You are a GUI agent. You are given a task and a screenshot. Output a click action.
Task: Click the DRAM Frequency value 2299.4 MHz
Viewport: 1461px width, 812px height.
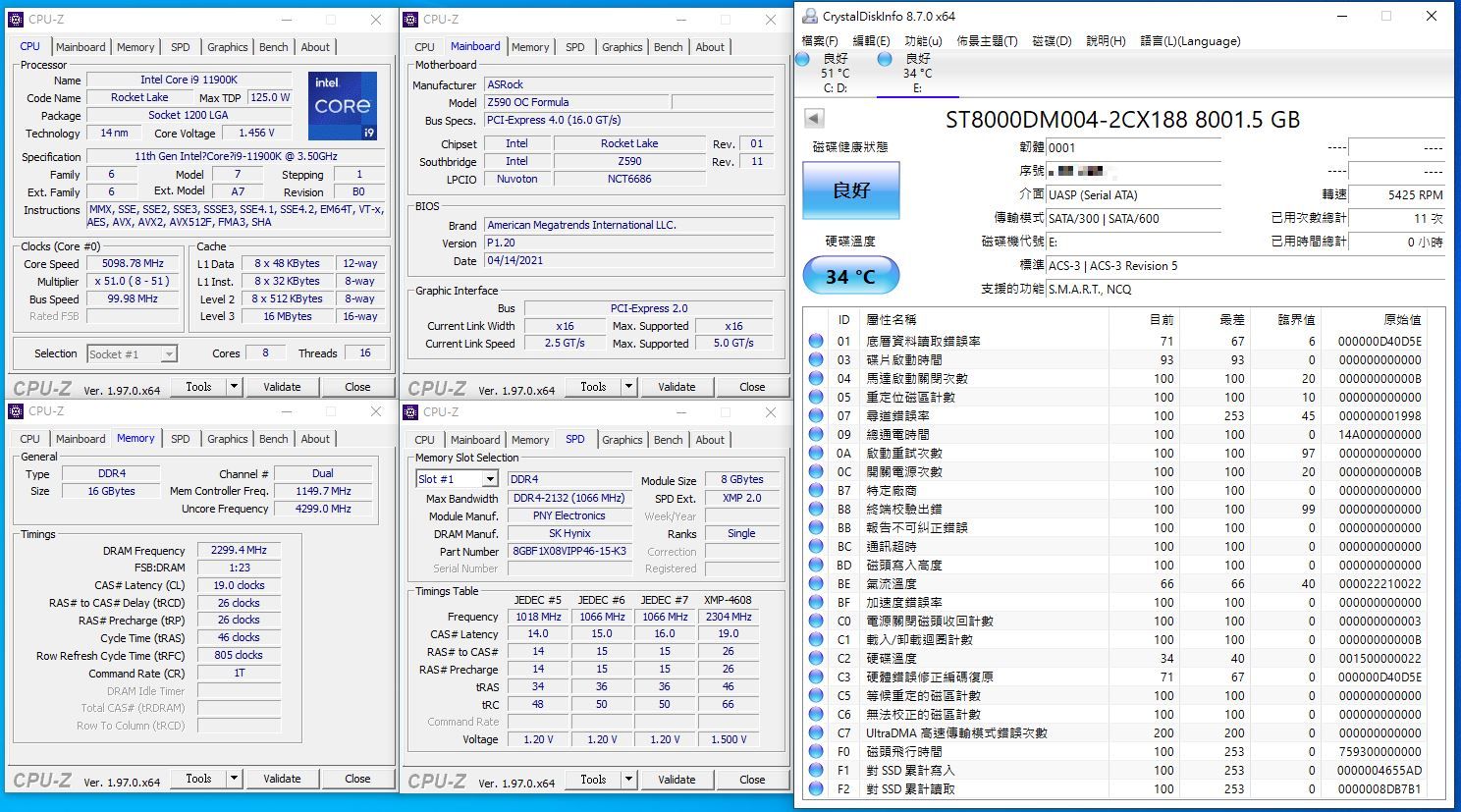click(239, 550)
